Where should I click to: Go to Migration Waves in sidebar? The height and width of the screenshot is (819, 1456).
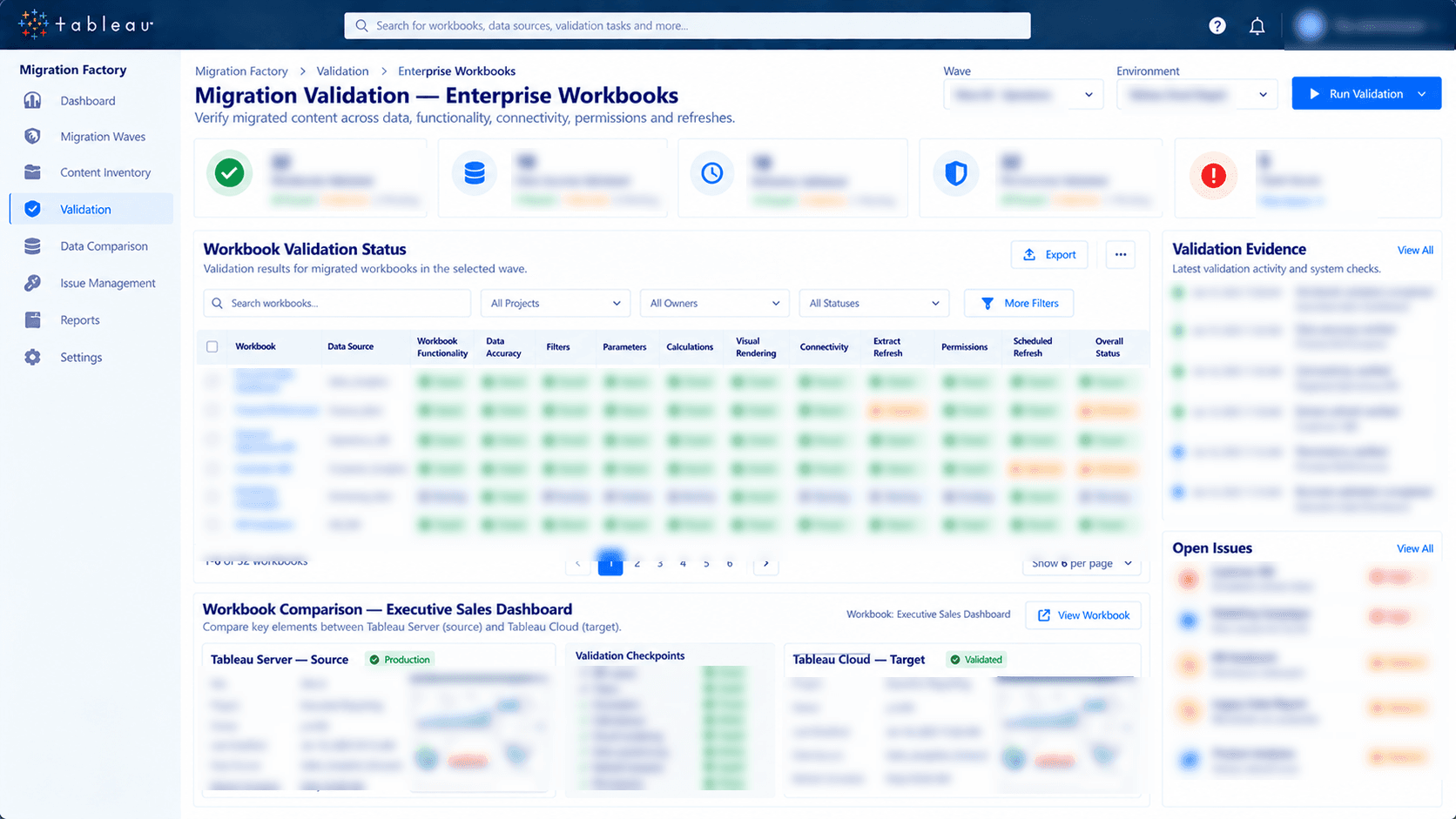103,137
